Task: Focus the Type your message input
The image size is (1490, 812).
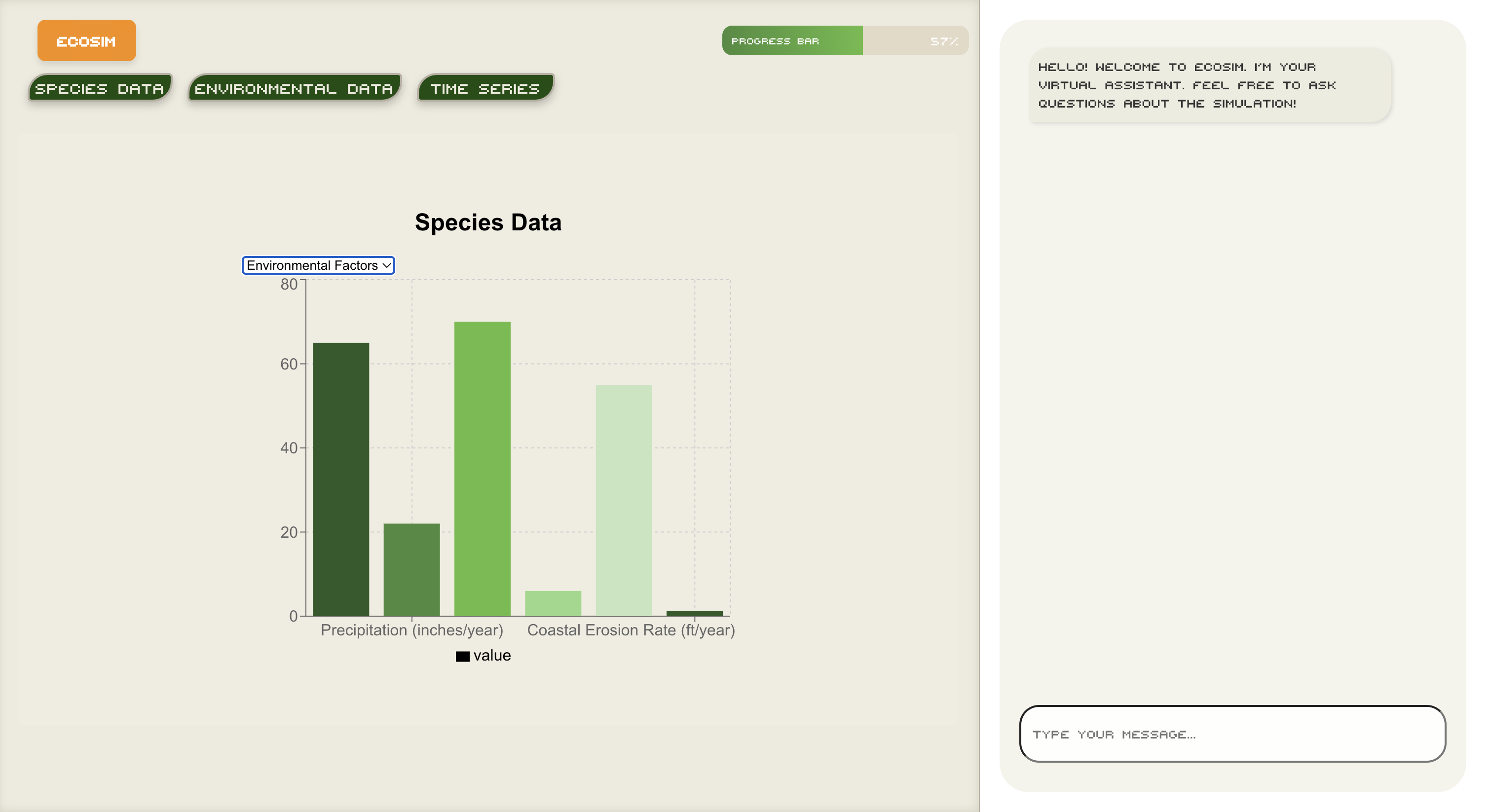Action: 1232,734
